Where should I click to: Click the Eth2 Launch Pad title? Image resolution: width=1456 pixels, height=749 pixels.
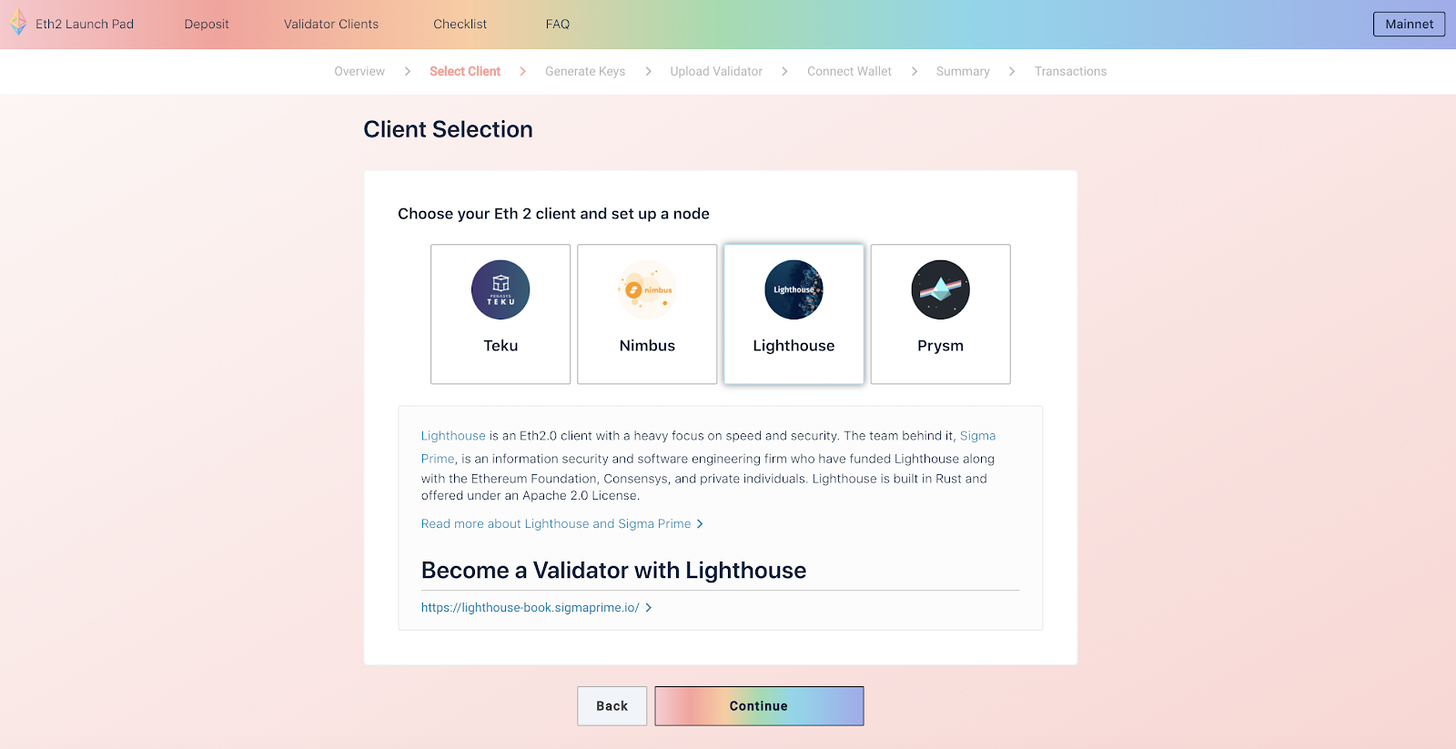85,24
